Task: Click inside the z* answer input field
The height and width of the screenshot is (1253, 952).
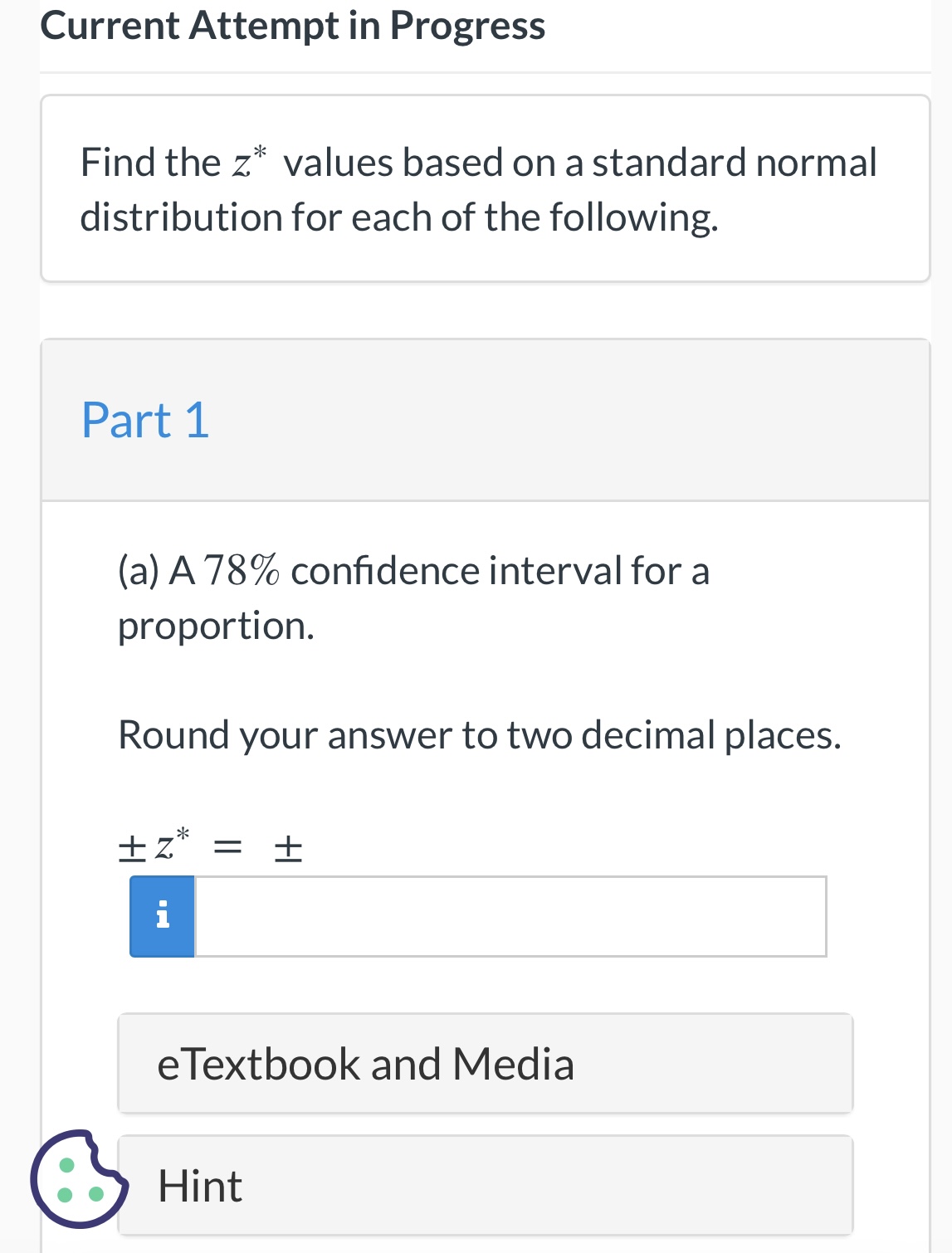Action: 510,916
